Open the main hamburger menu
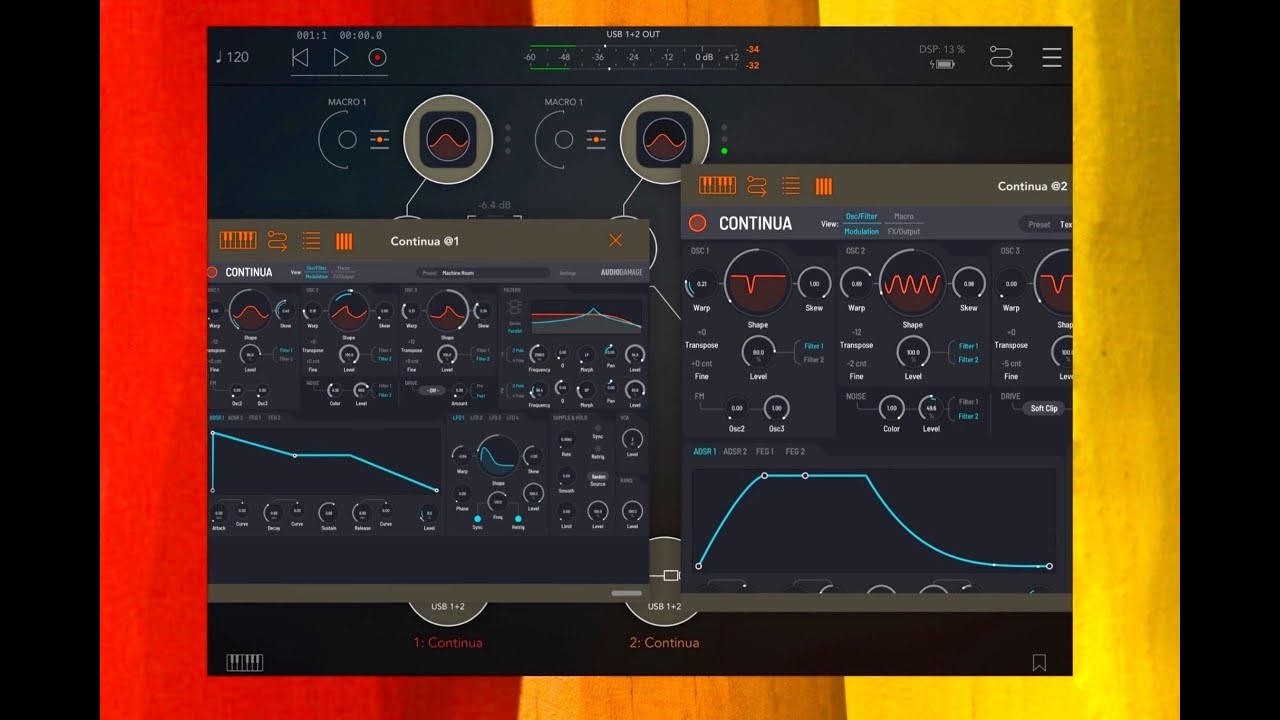The width and height of the screenshot is (1280, 720). pyautogui.click(x=1052, y=57)
